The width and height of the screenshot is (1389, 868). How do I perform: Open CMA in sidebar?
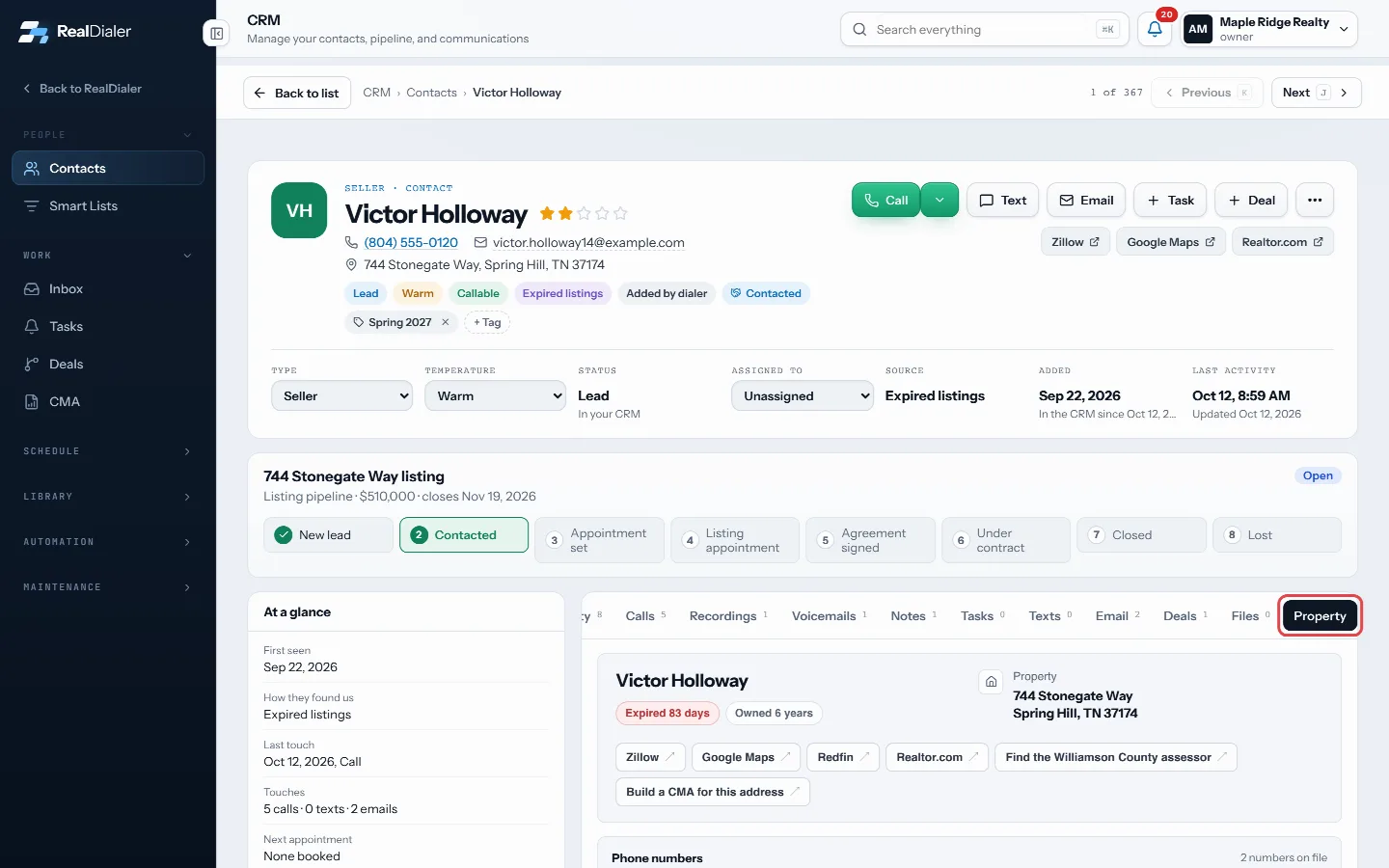point(108,401)
